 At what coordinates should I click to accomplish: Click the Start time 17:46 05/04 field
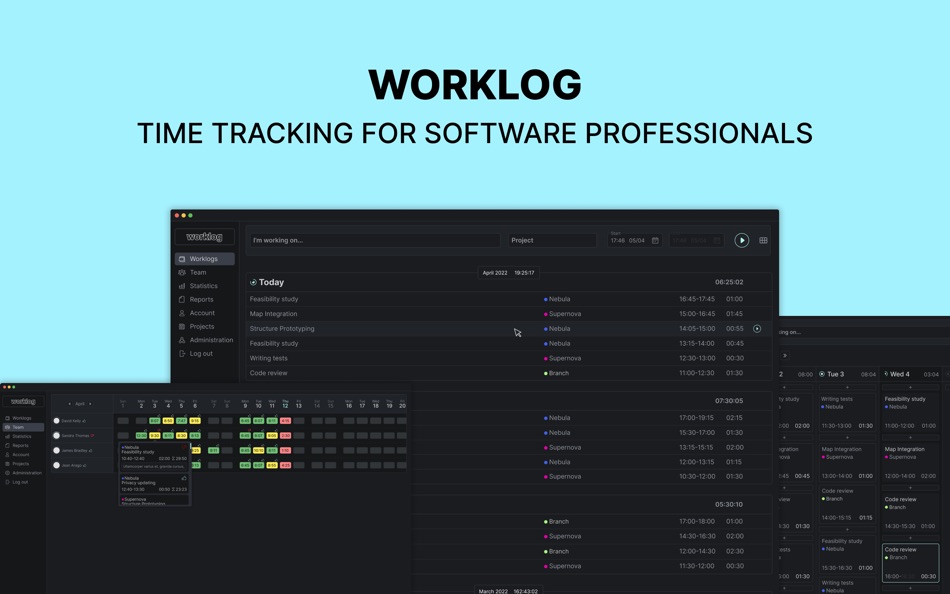point(634,241)
